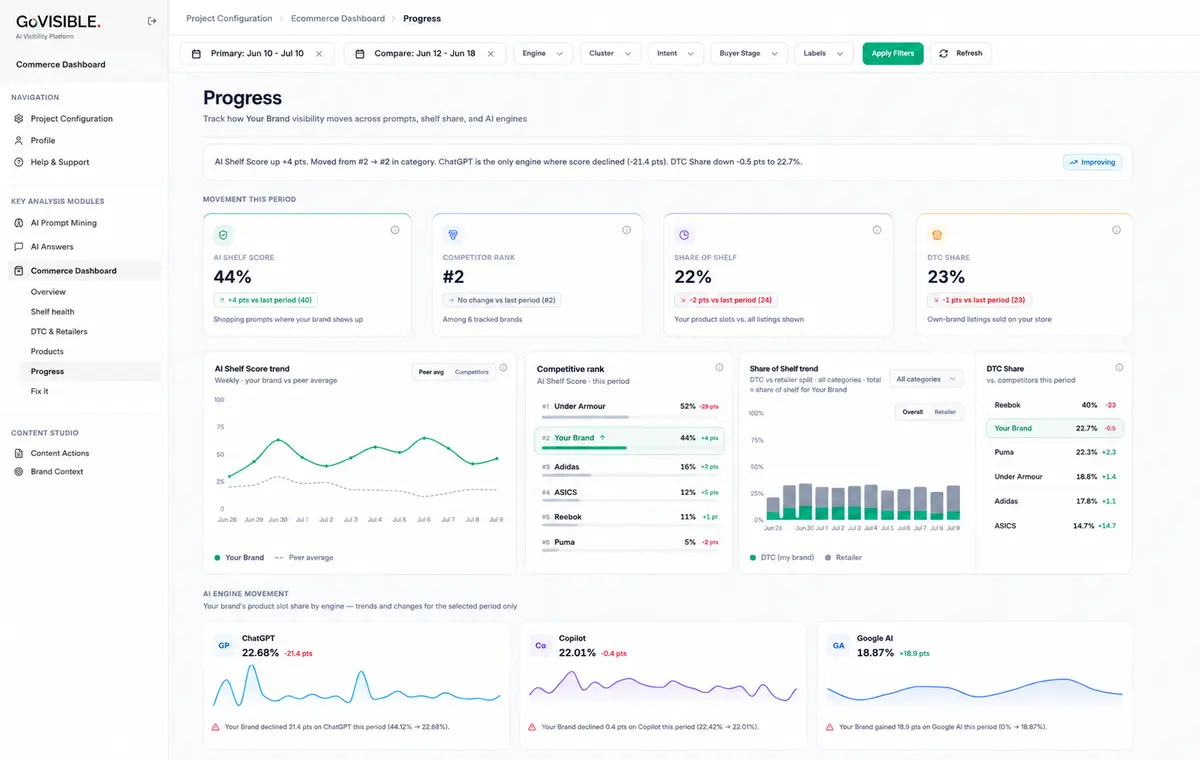Toggle the Your Brand legend item
Image resolution: width=1200 pixels, height=760 pixels.
239,558
